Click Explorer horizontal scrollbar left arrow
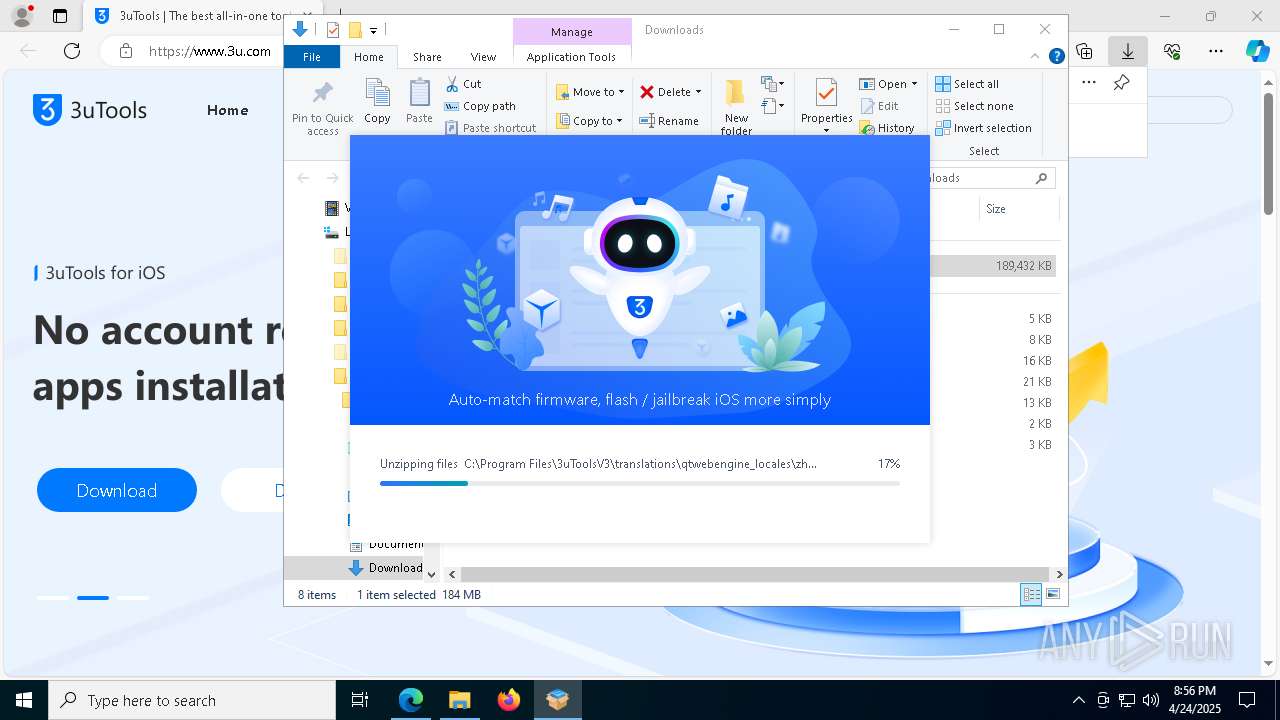The image size is (1280, 720). [x=452, y=574]
